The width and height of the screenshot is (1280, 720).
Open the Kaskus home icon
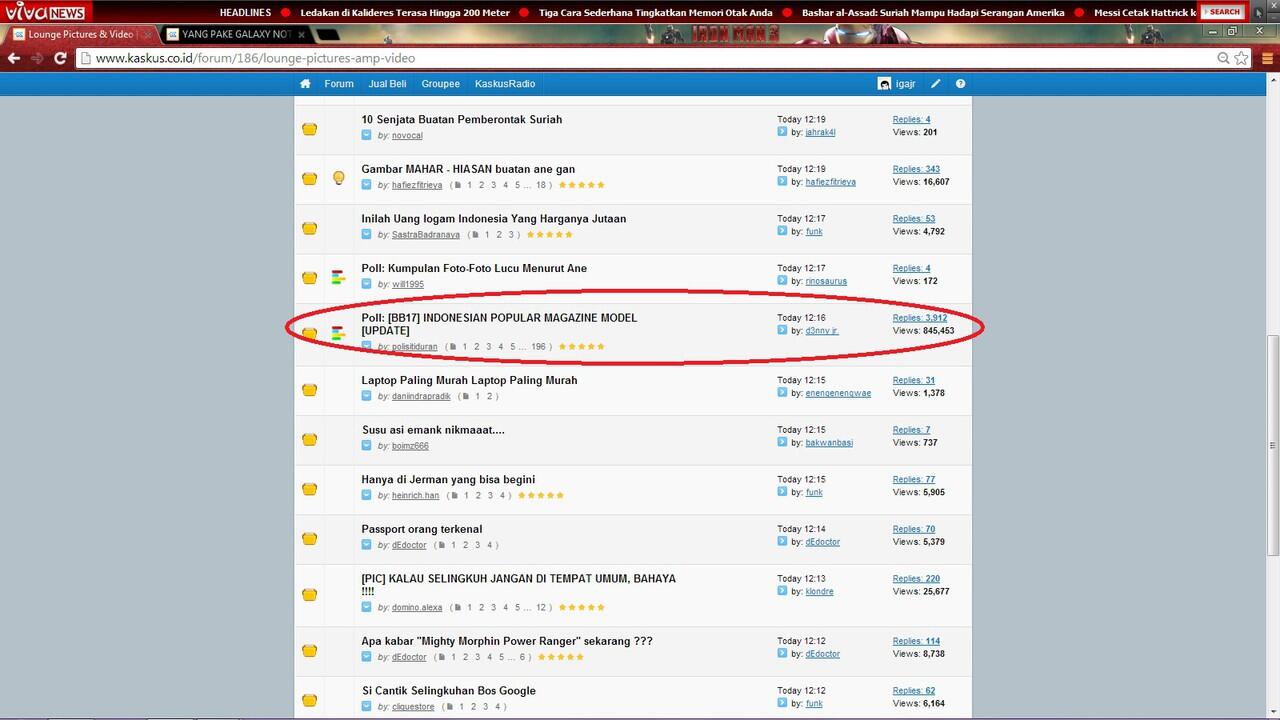305,84
